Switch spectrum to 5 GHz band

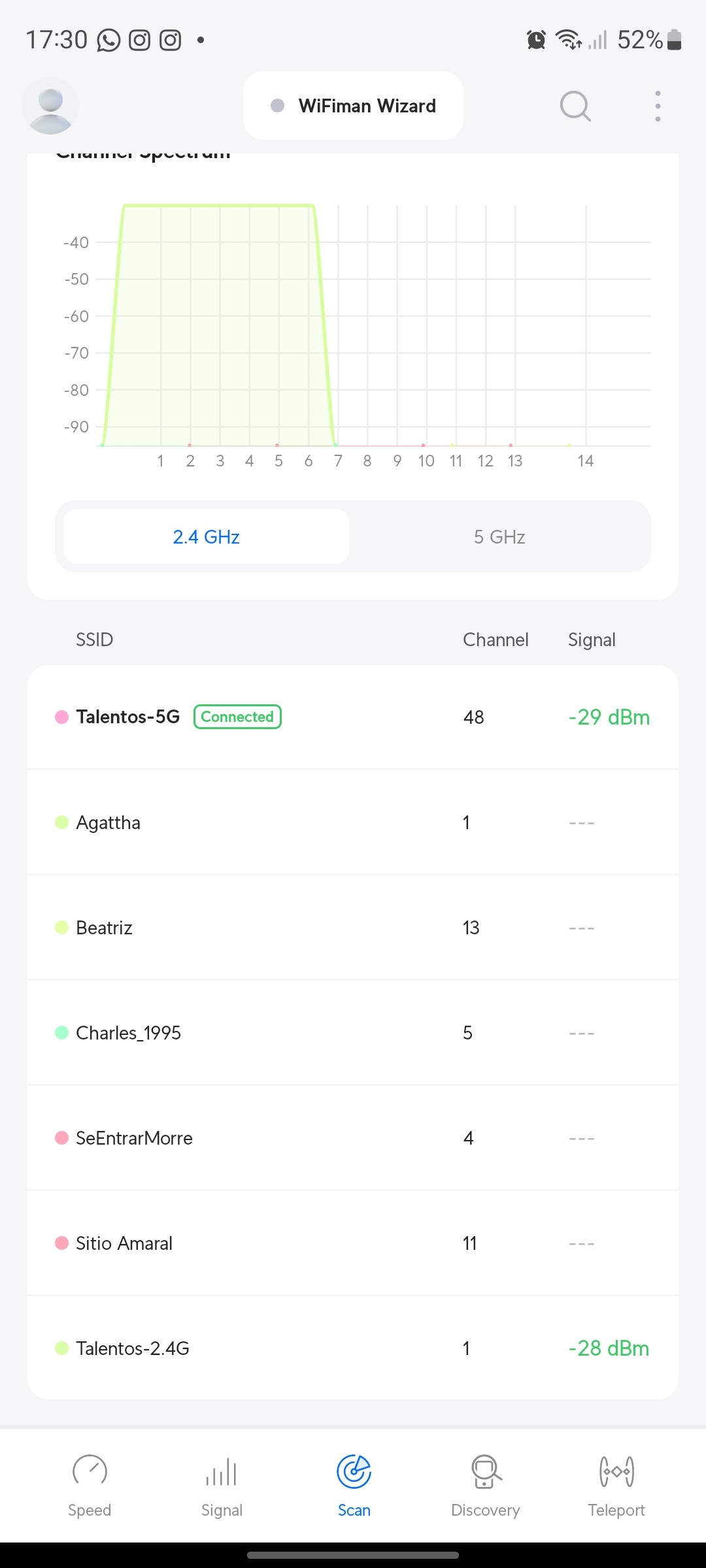pos(499,537)
